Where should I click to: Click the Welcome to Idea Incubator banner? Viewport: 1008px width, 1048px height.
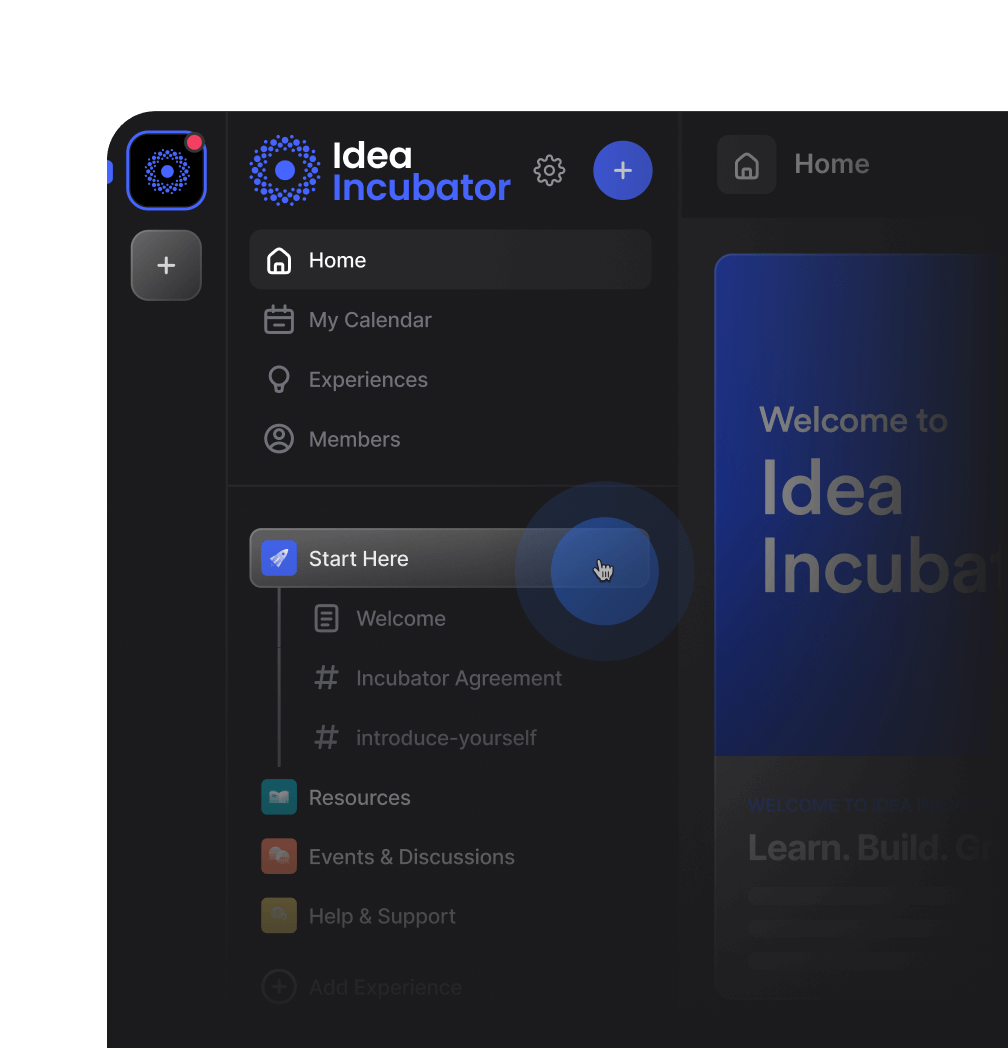point(861,505)
